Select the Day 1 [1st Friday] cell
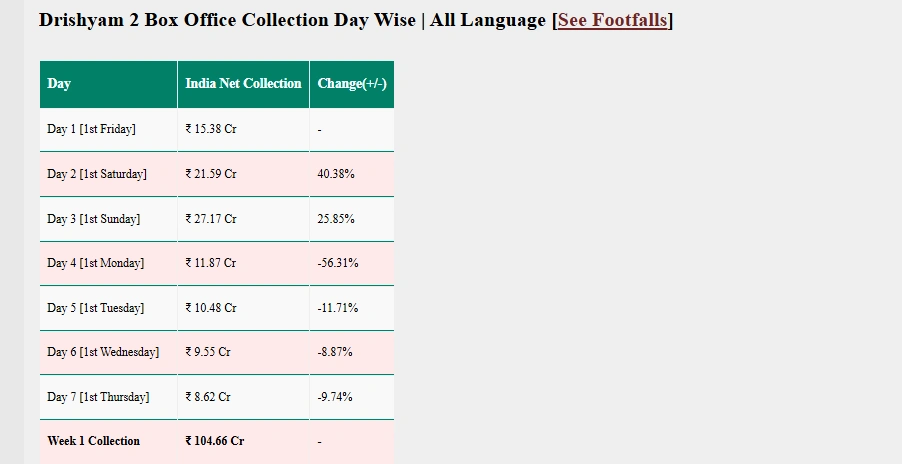 (109, 129)
